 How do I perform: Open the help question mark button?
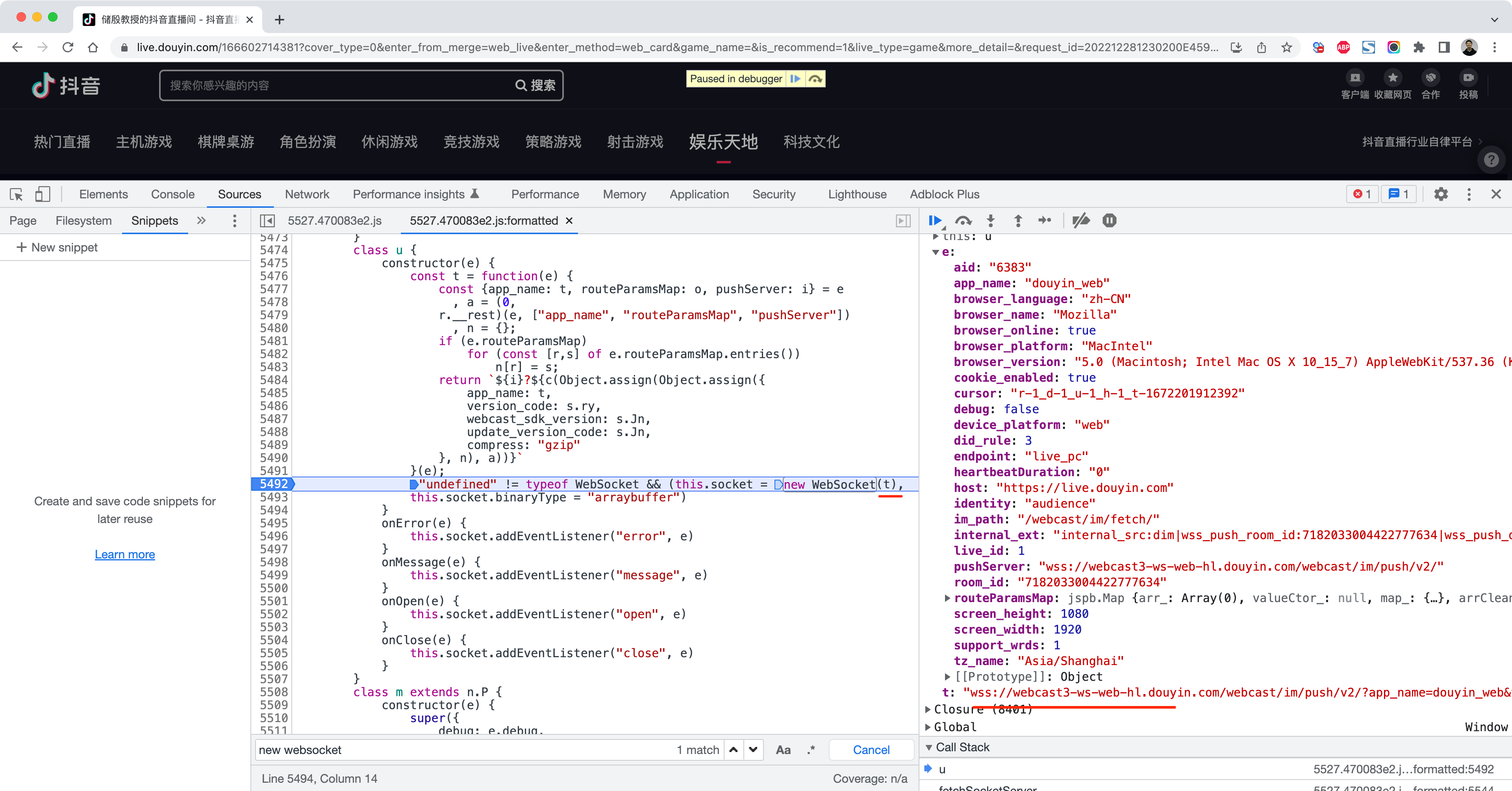(x=1492, y=160)
